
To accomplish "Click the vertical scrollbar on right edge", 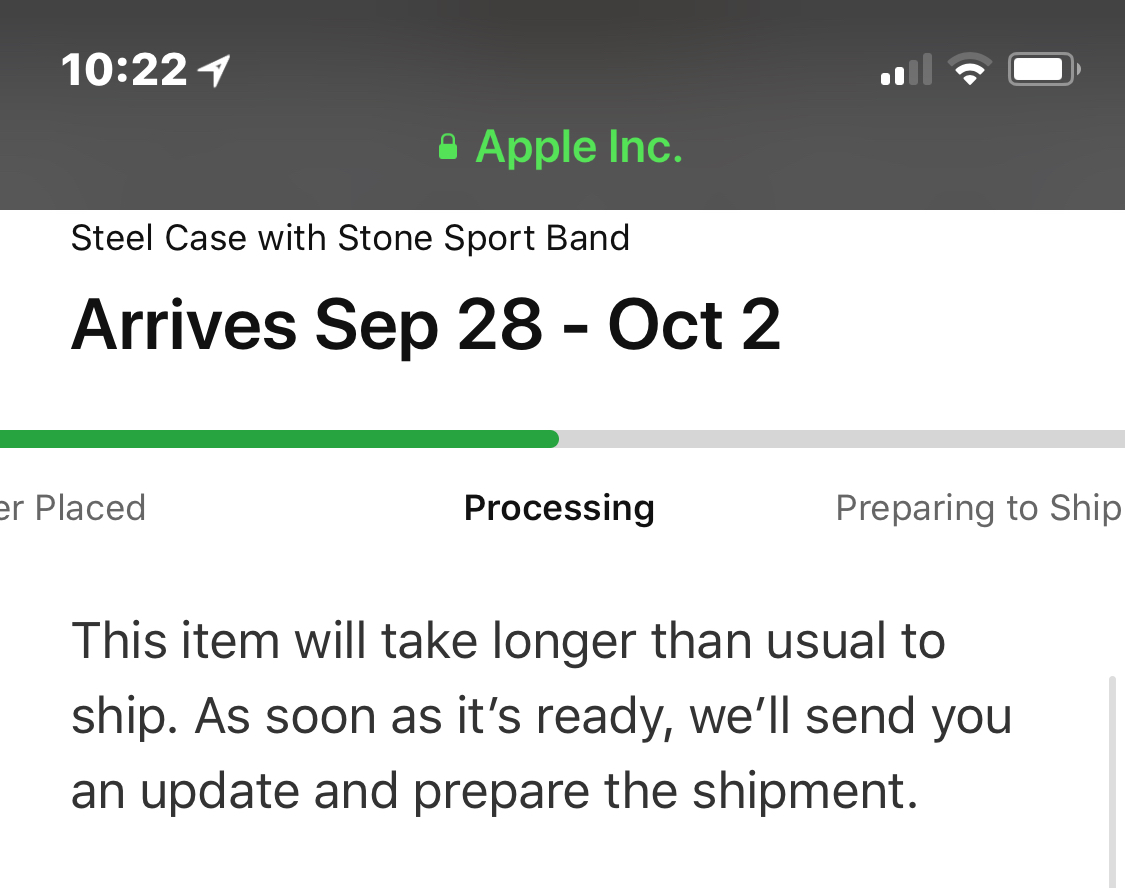I will [x=1113, y=782].
